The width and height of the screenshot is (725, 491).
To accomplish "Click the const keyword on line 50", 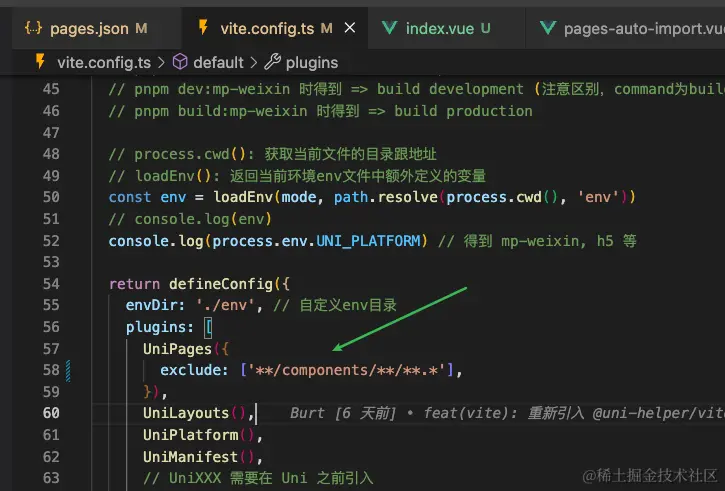I will (130, 197).
